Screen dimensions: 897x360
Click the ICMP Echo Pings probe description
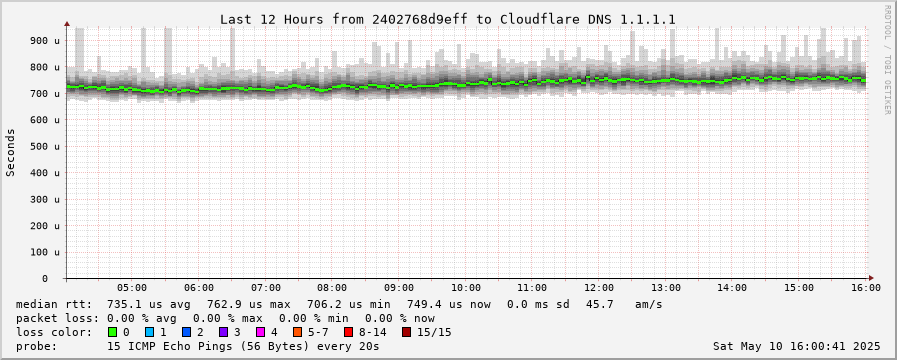(243, 346)
